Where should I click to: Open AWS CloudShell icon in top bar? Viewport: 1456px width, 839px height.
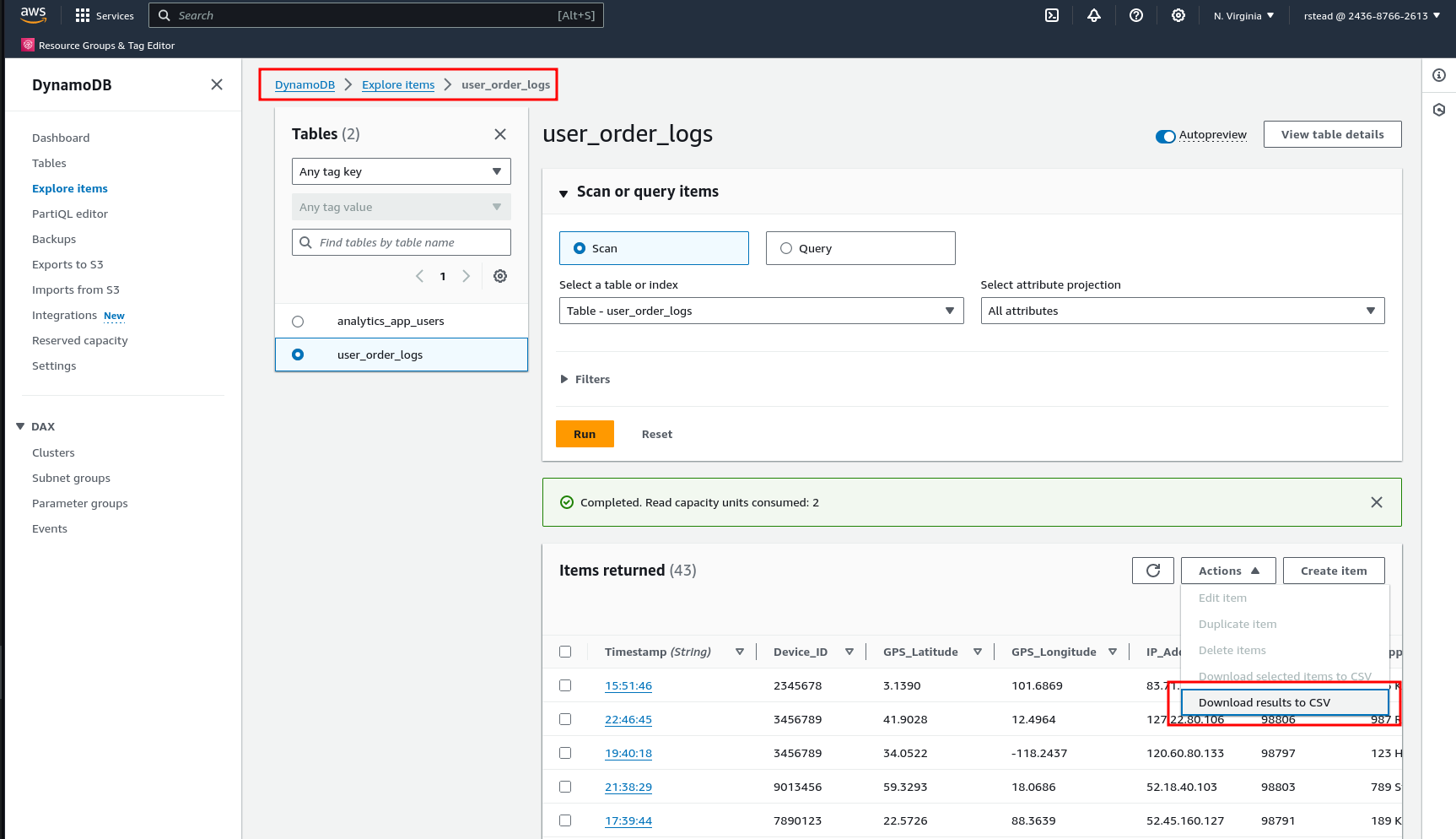[x=1052, y=15]
